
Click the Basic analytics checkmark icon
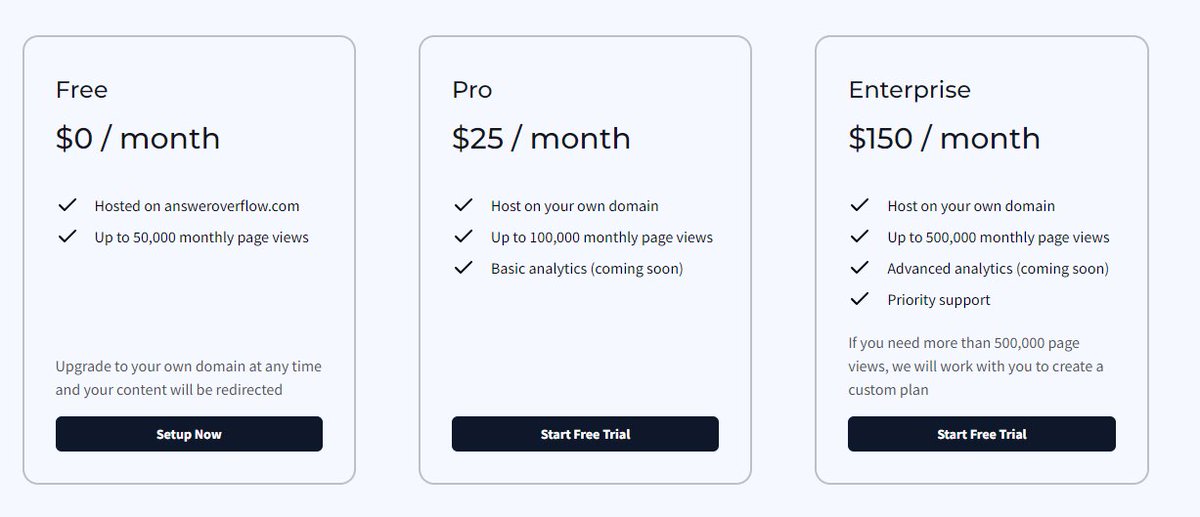tap(463, 268)
